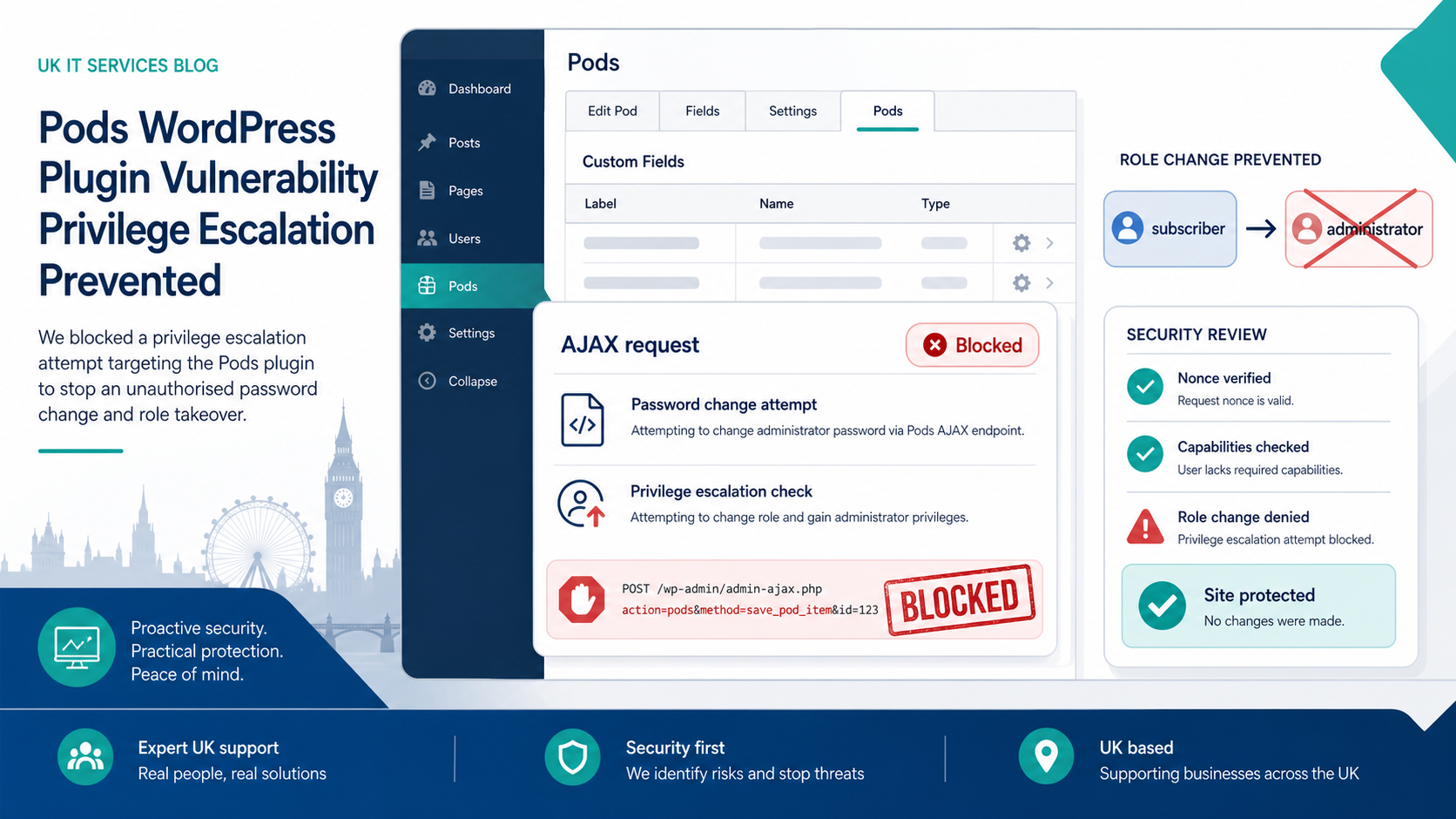The image size is (1456, 819).
Task: Expand the first custom field row chevron
Action: (x=1050, y=243)
